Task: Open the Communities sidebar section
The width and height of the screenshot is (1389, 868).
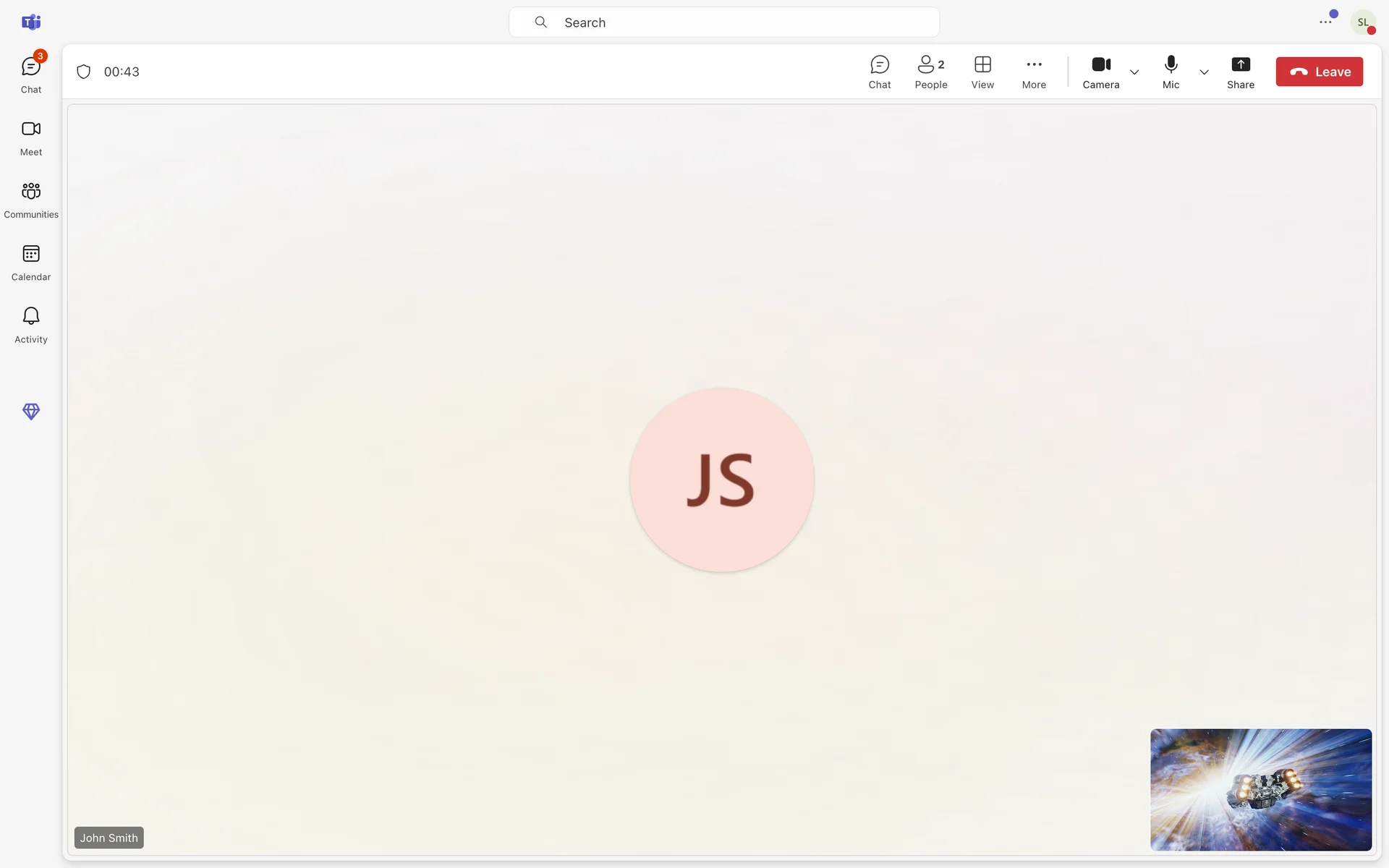Action: 31,200
